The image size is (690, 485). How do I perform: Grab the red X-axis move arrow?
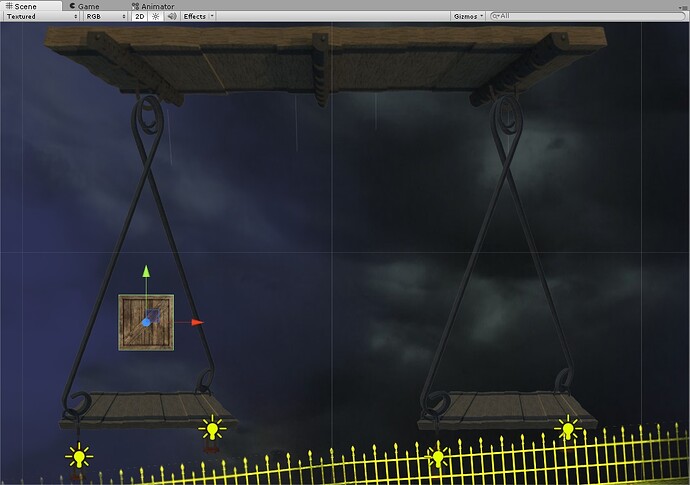point(198,322)
